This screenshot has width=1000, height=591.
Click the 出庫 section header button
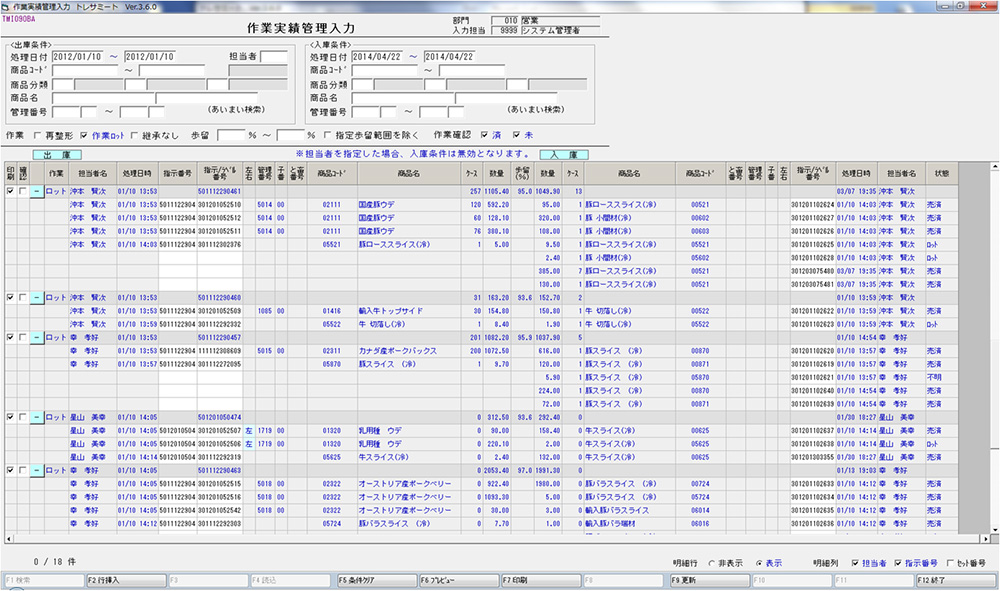57,155
